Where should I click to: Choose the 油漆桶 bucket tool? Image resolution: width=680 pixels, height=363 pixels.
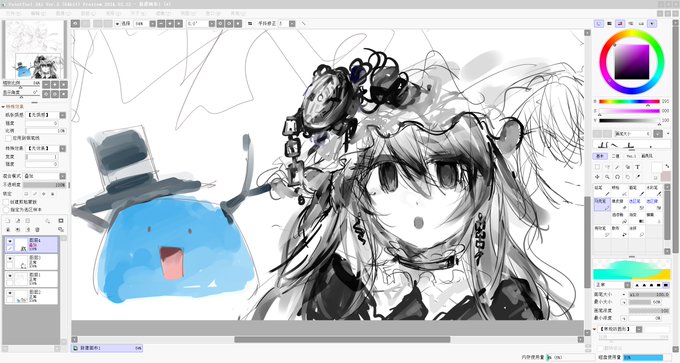click(620, 218)
